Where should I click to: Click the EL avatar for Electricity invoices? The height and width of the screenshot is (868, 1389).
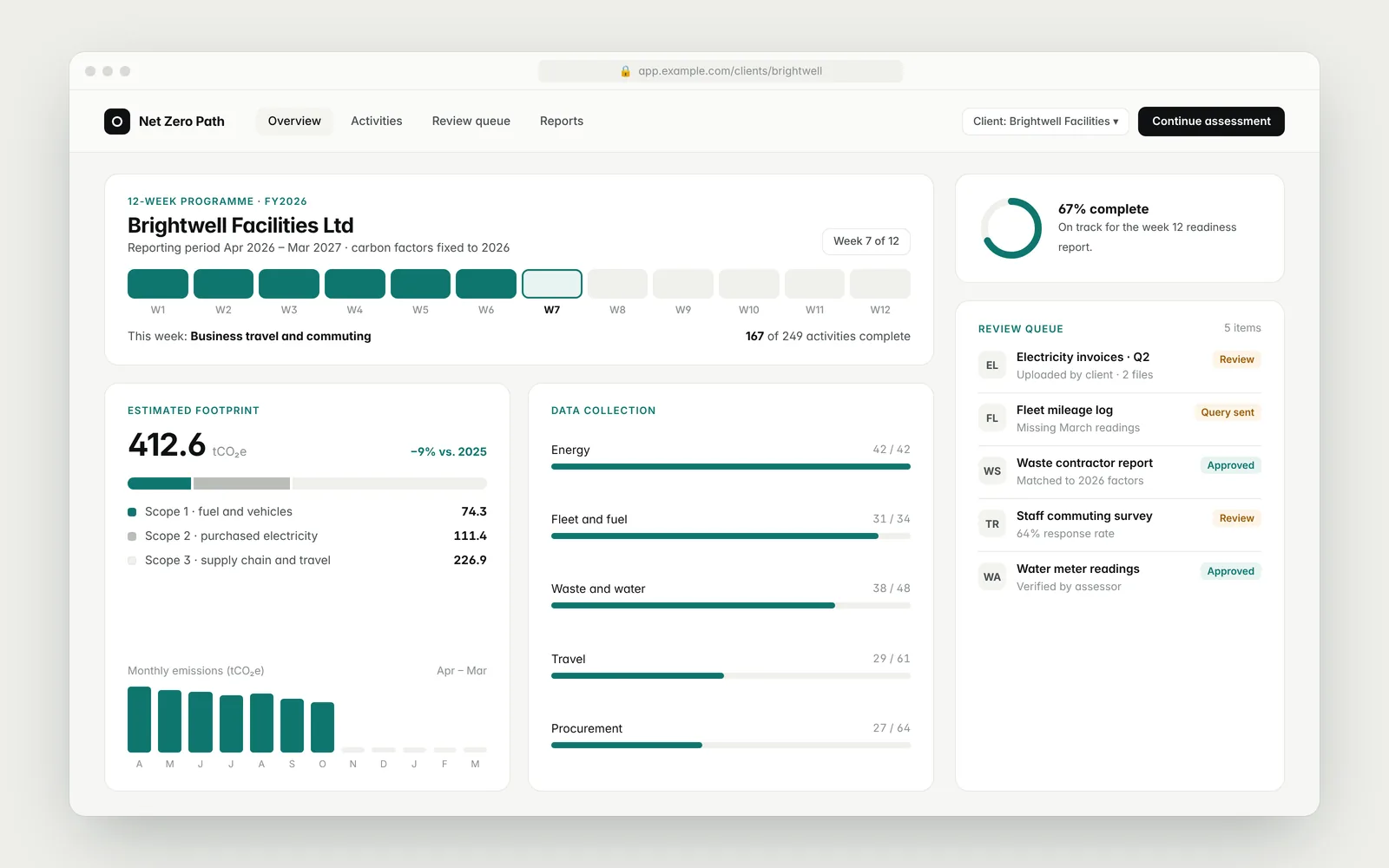pos(992,365)
